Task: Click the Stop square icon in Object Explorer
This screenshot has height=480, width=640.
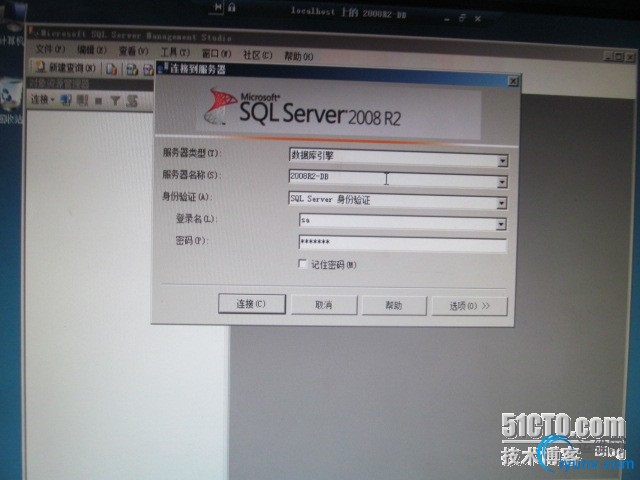Action: coord(98,100)
